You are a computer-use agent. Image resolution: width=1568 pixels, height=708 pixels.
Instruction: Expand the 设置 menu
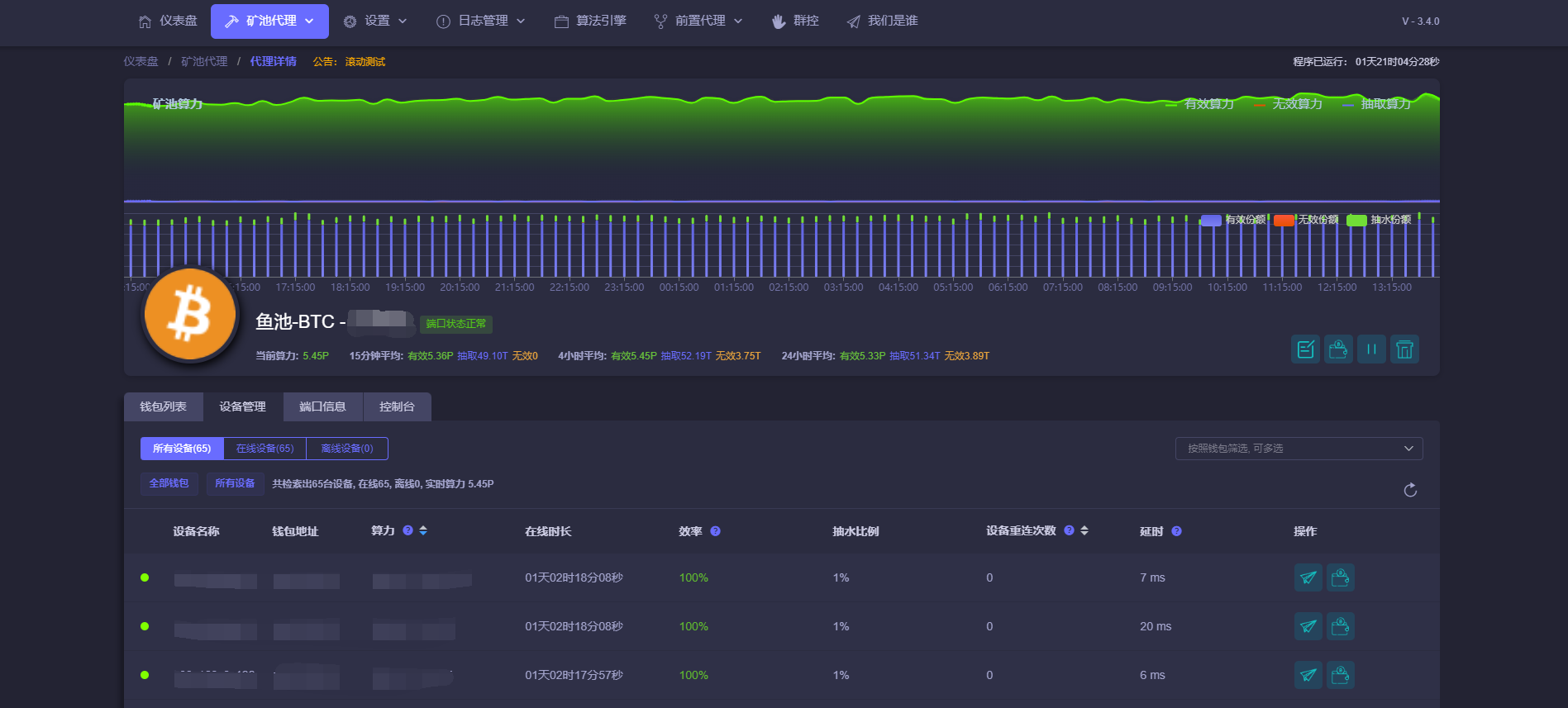click(375, 21)
